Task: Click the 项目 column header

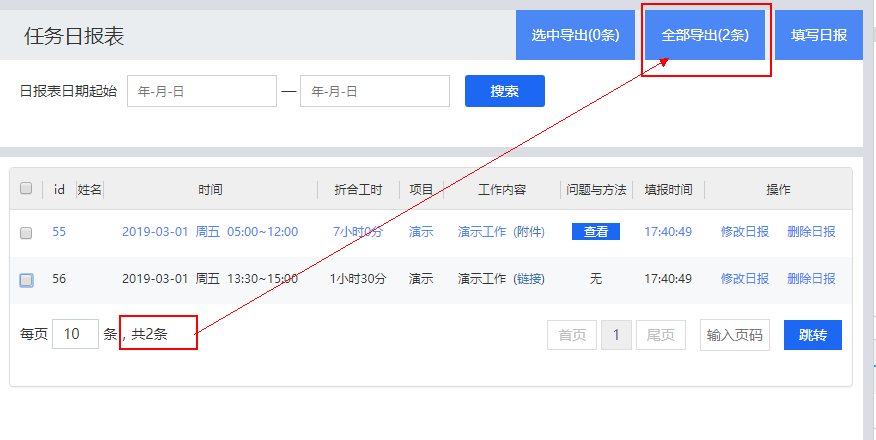Action: click(x=421, y=190)
